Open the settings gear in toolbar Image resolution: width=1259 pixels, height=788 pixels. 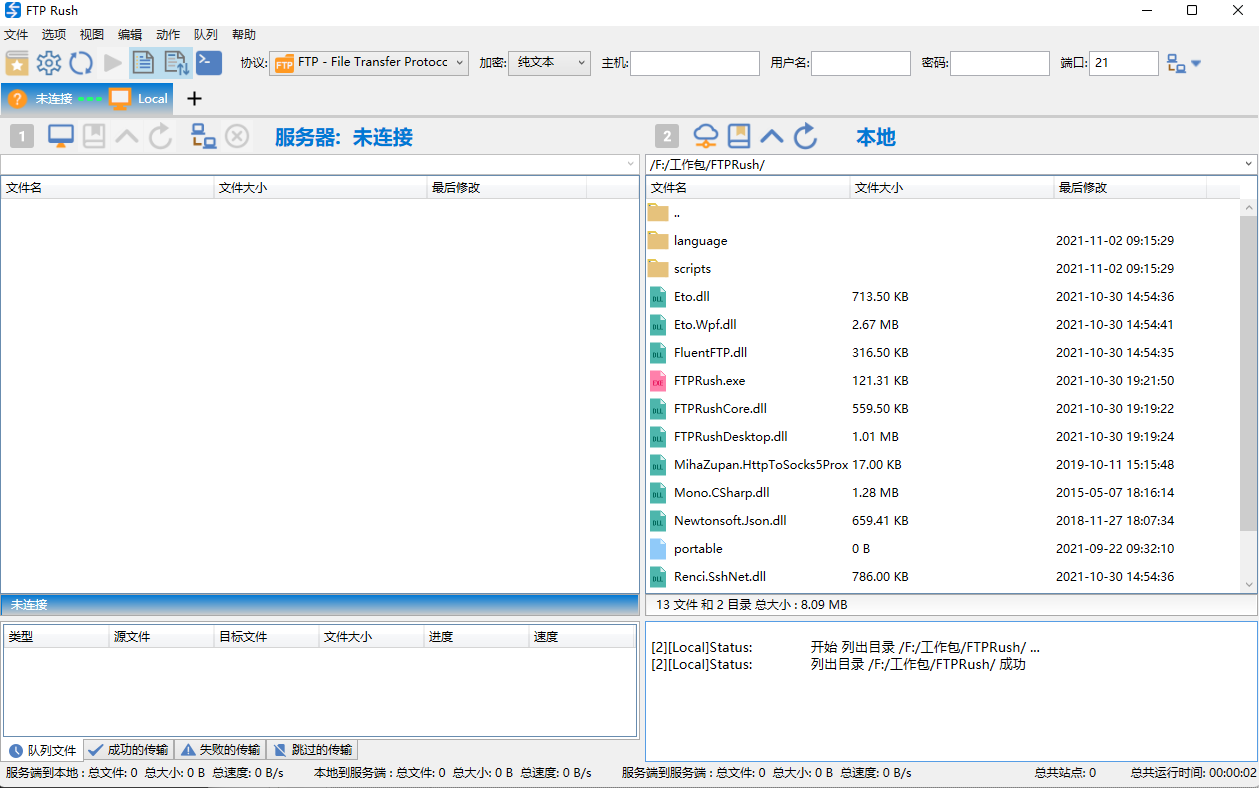point(49,63)
